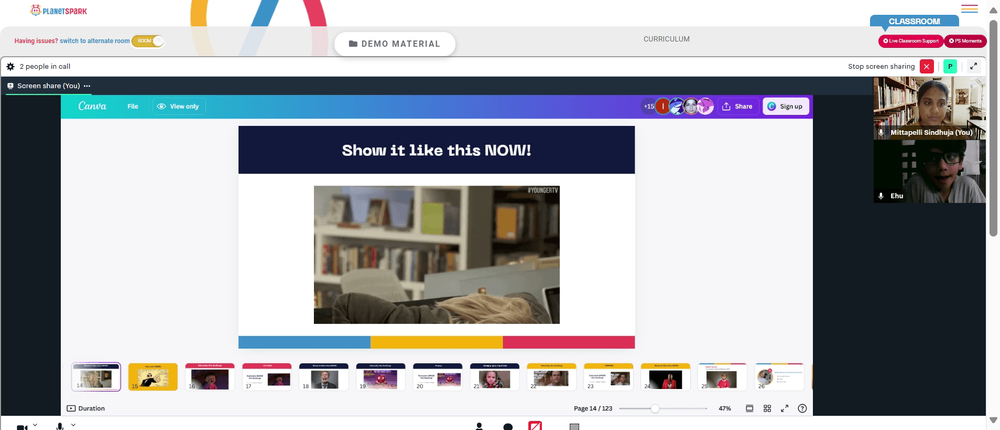
Task: Click the Canva logo
Action: pyautogui.click(x=92, y=107)
